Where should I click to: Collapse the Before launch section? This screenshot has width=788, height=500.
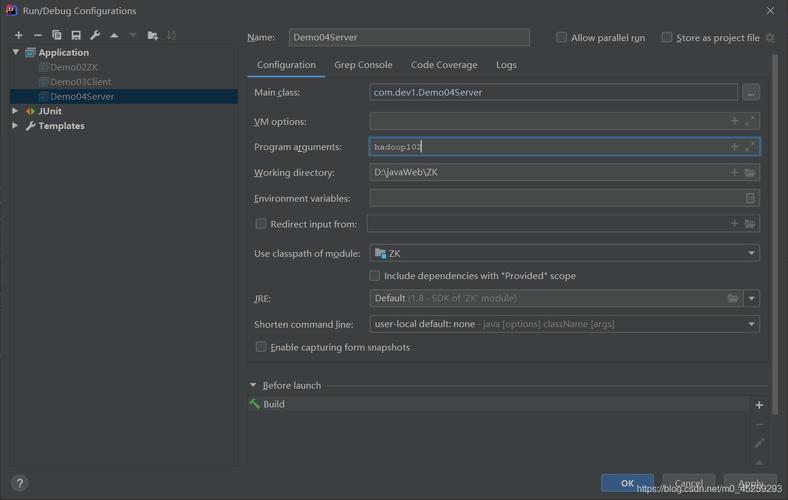tap(253, 385)
